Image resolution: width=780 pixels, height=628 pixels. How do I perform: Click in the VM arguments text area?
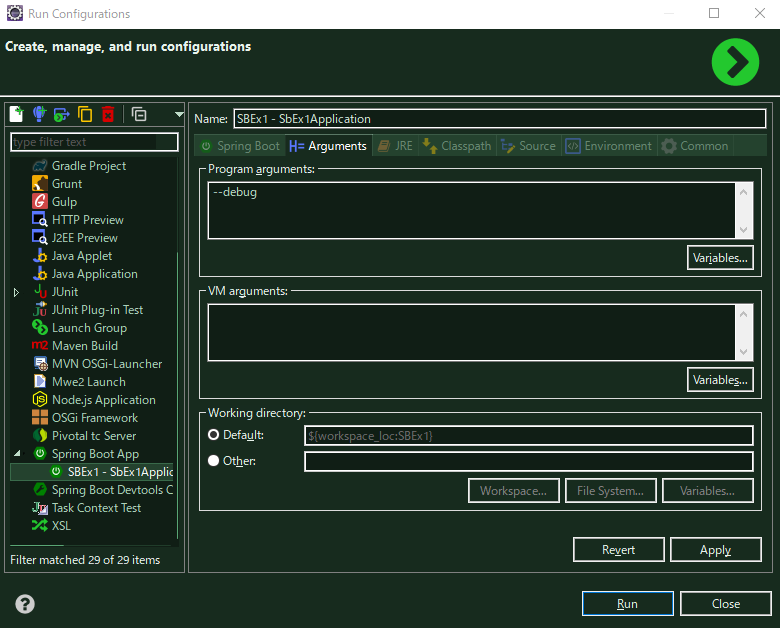tap(472, 332)
